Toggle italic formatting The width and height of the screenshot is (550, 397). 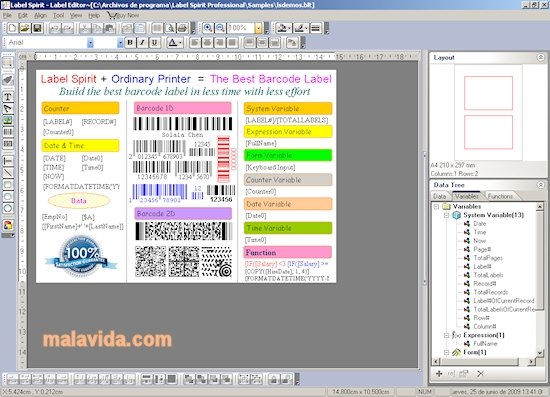[142, 43]
